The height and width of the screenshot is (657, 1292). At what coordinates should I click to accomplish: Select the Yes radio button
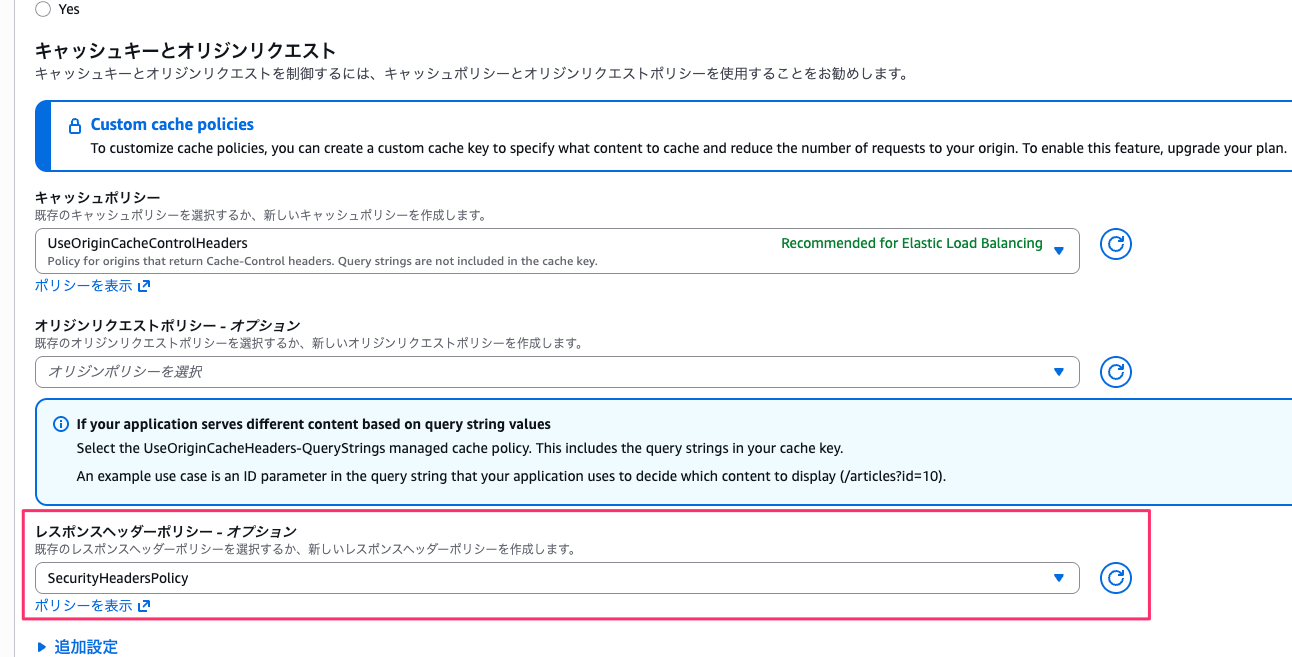[x=43, y=9]
